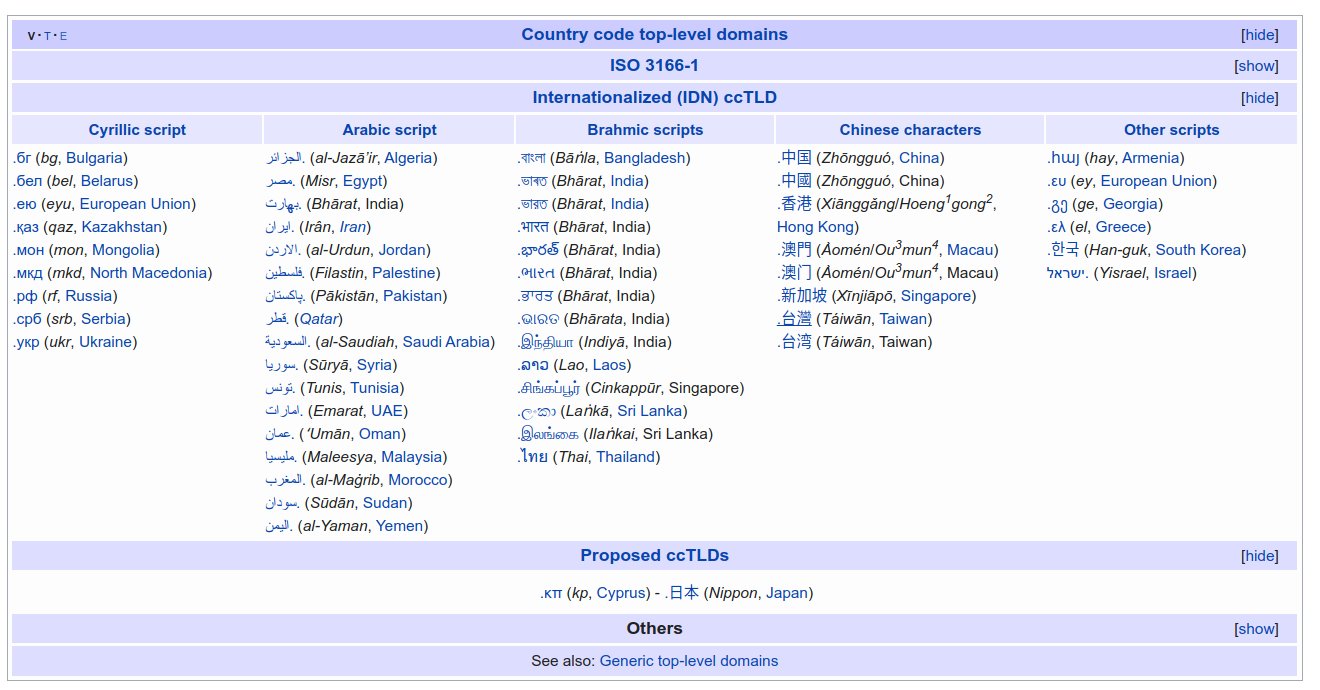1320x690 pixels.
Task: Open the template view link 'v'
Action: [x=32, y=36]
